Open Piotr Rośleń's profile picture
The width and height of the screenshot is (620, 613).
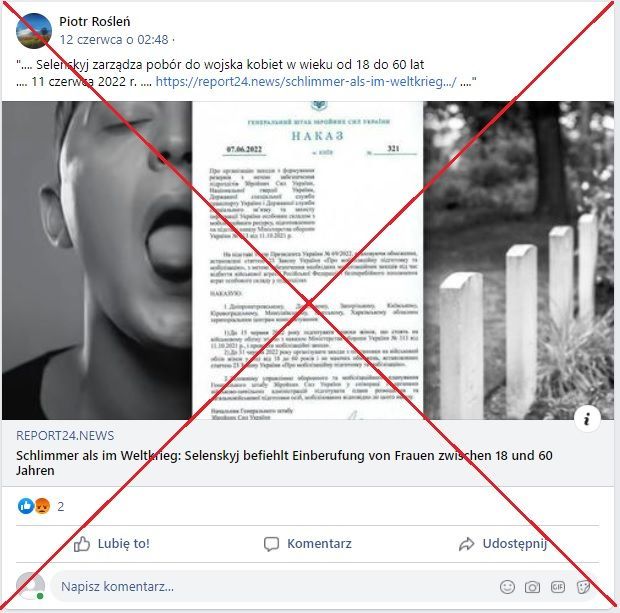(x=34, y=30)
